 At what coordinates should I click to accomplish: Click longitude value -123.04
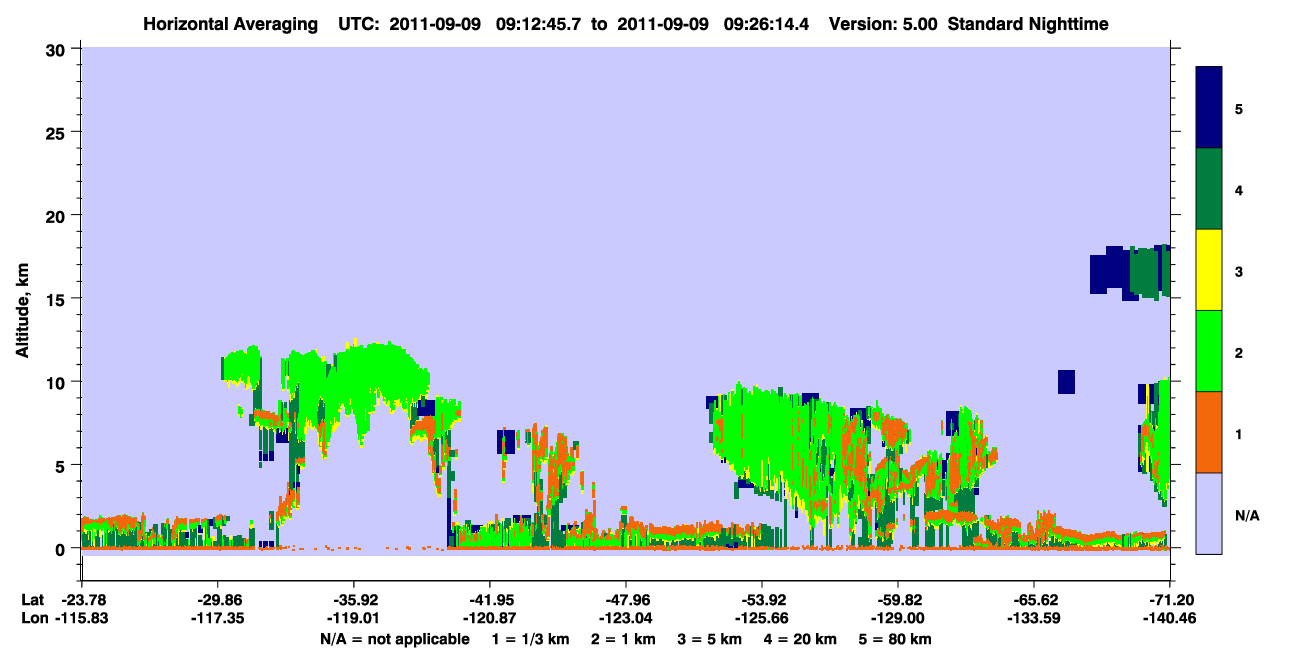pos(625,618)
